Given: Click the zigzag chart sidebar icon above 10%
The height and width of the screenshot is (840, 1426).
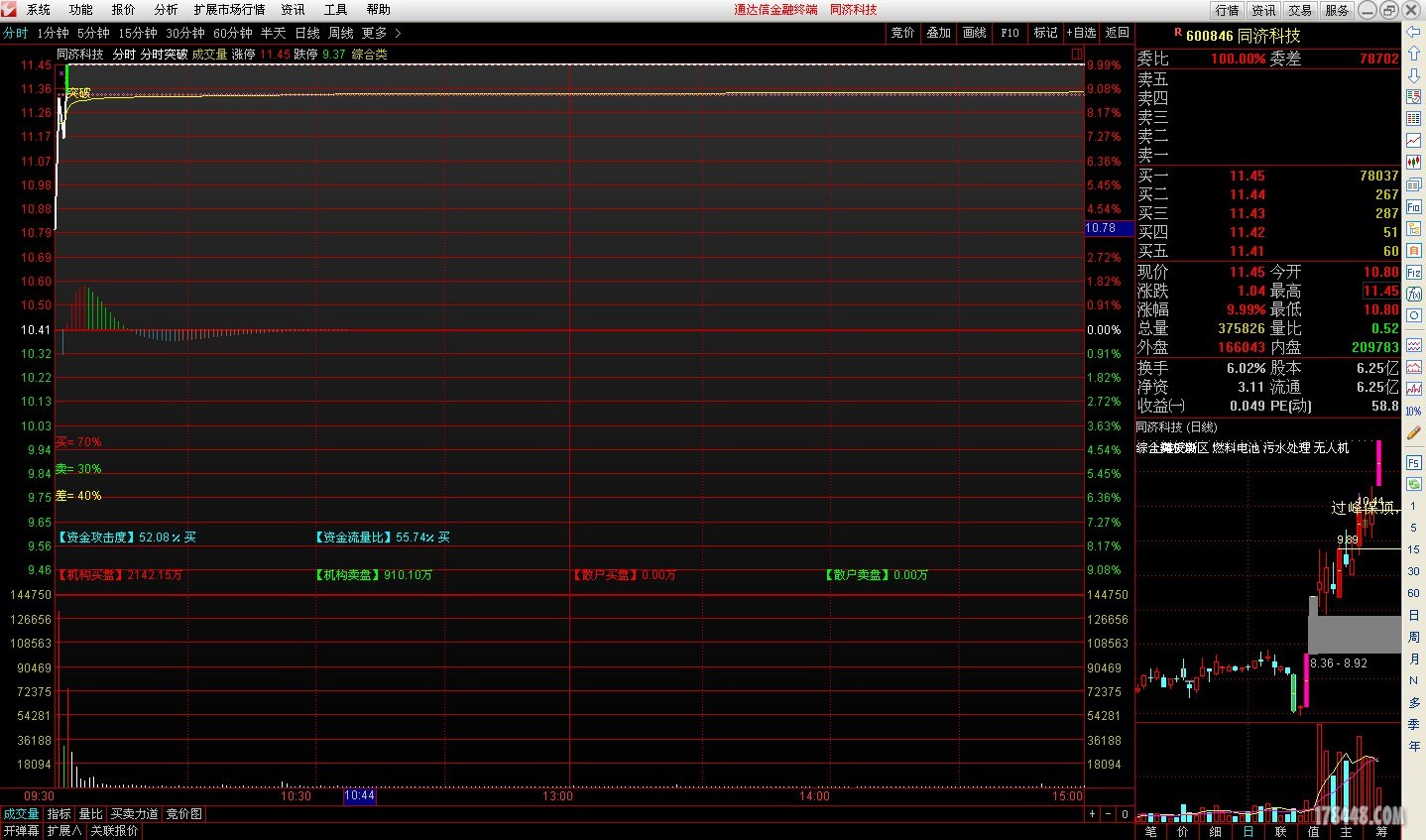Looking at the screenshot, I should click(1414, 389).
